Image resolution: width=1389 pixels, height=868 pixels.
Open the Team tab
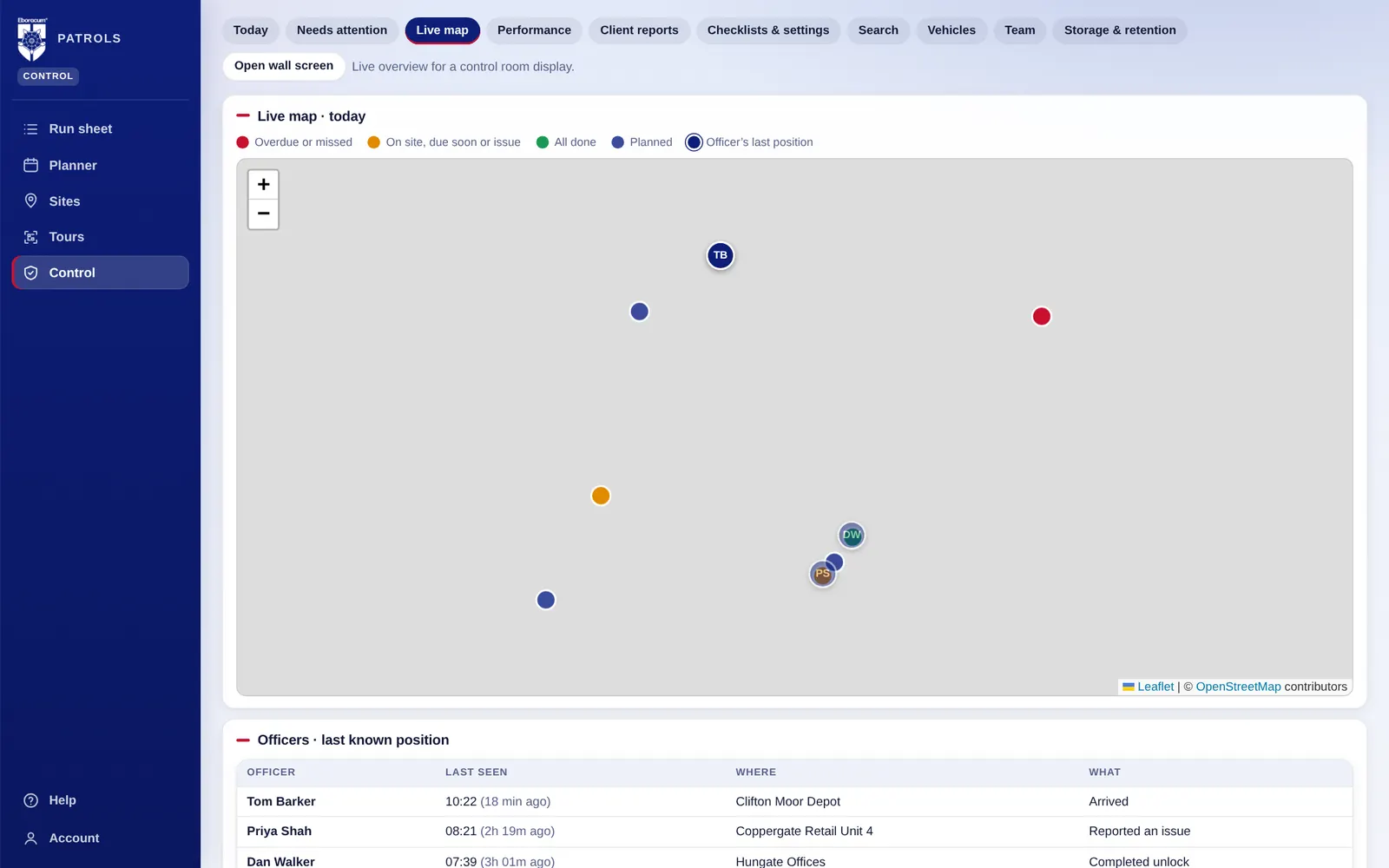pos(1020,30)
